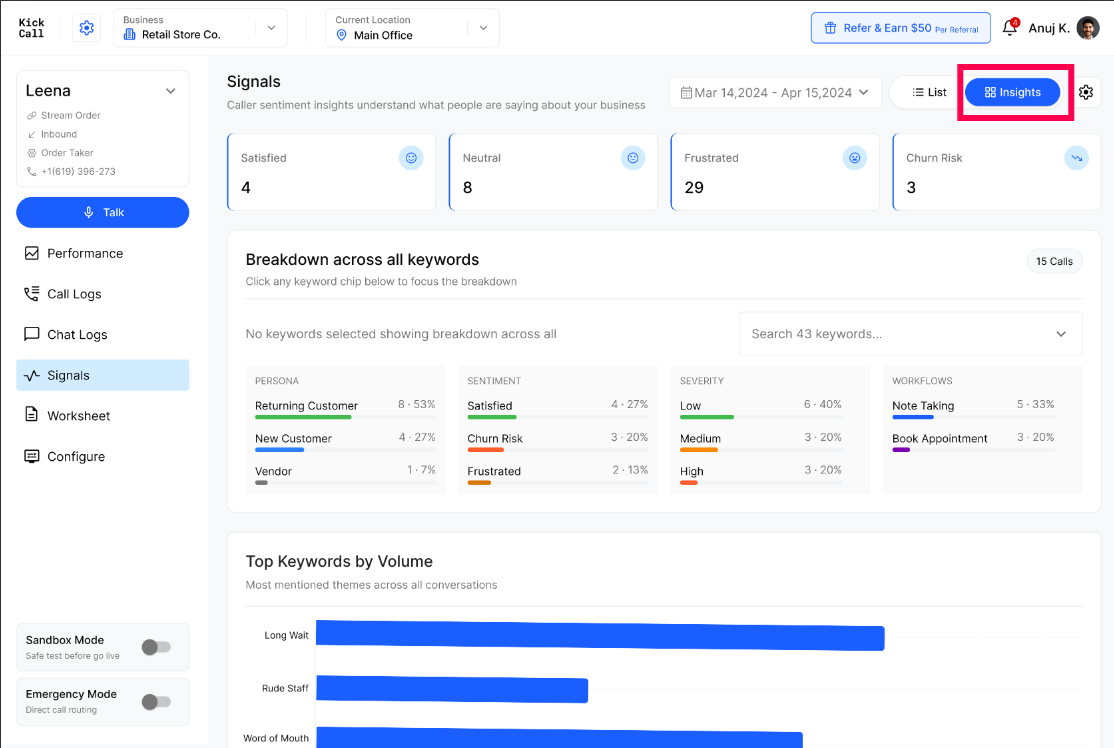Switch to List view
1114x748 pixels.
(x=929, y=92)
